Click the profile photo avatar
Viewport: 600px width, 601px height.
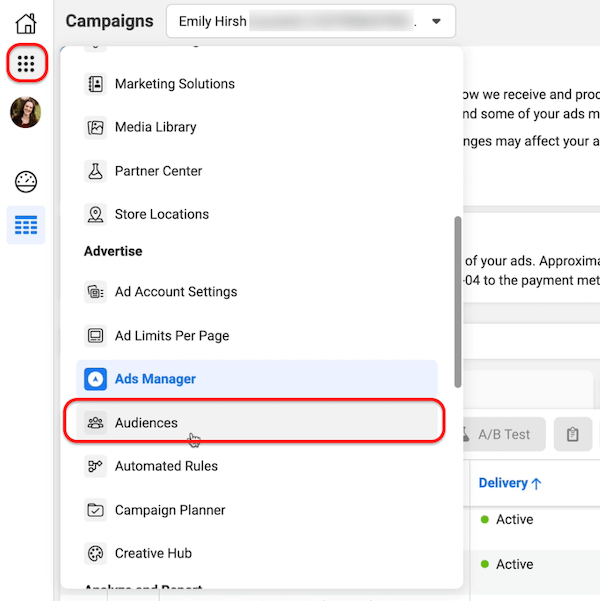[26, 112]
